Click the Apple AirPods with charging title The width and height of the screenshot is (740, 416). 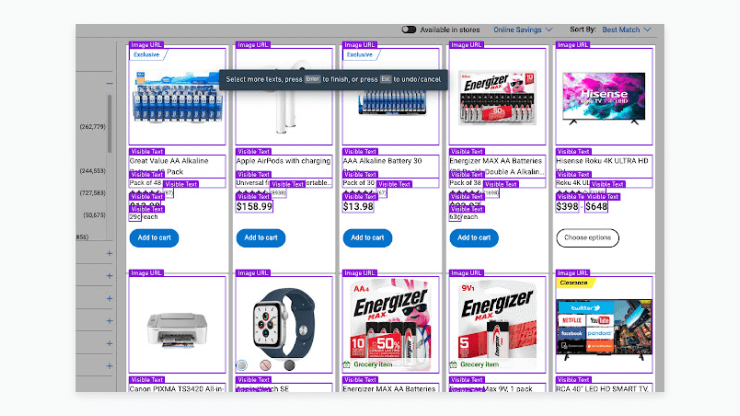(x=284, y=166)
